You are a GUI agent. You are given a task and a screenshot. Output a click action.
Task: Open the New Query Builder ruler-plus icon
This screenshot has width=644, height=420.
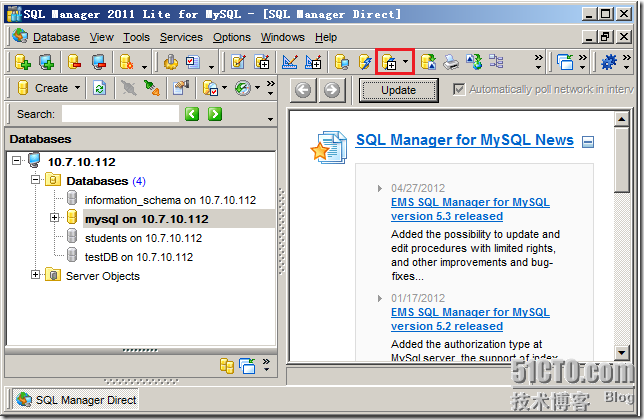pos(313,62)
